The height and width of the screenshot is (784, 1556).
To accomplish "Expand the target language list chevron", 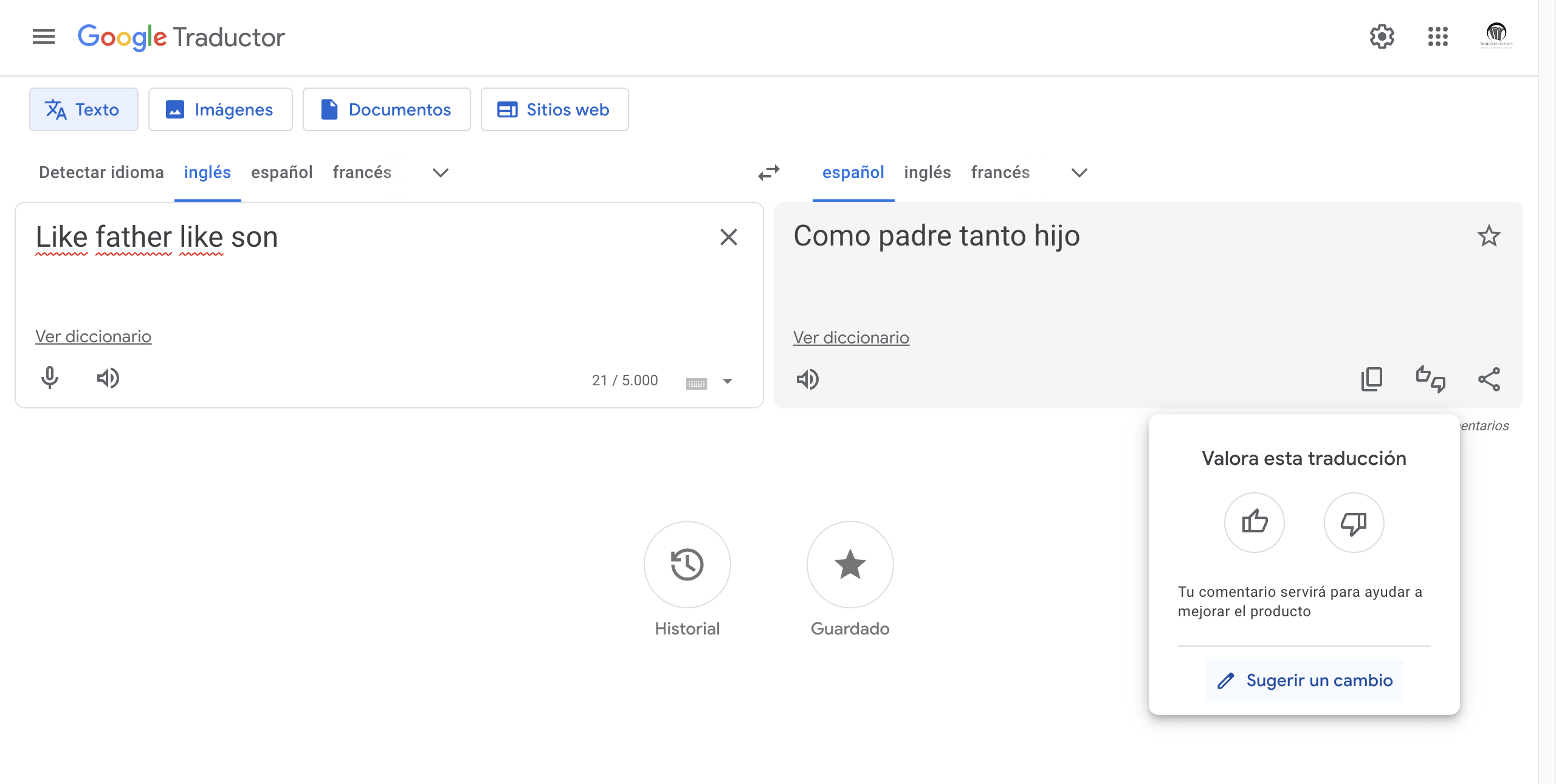I will tap(1079, 173).
